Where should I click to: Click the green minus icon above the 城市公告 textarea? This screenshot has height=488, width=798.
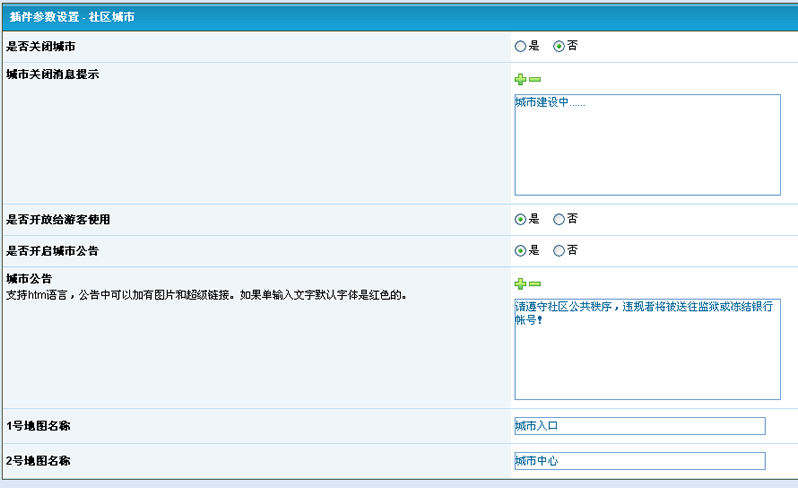coord(535,284)
